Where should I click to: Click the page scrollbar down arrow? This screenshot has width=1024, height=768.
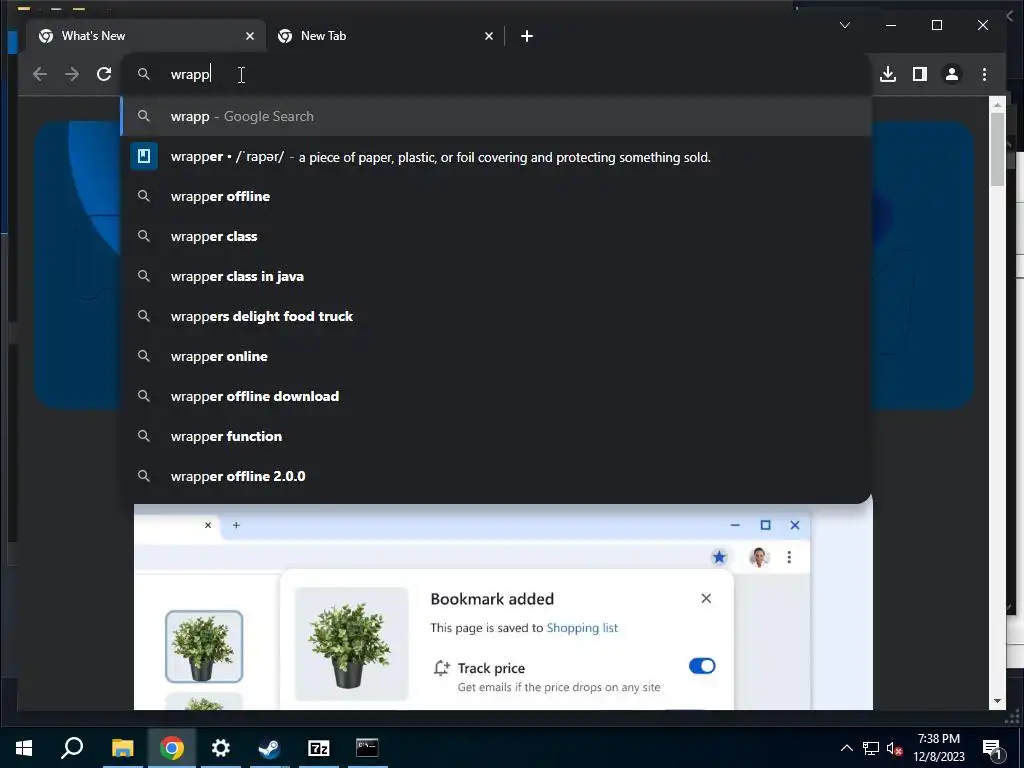997,701
